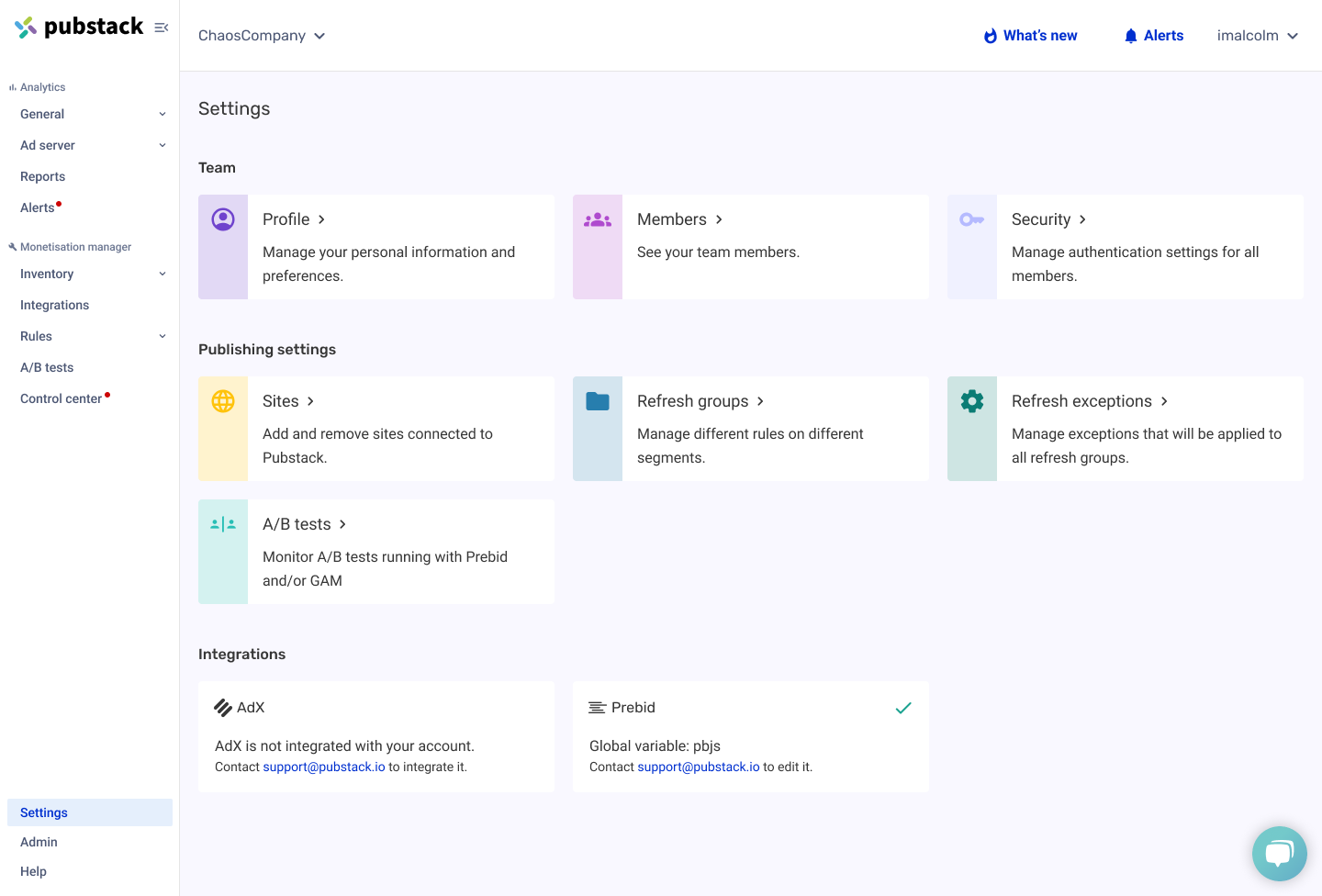Click support email in the AdX card
The width and height of the screenshot is (1322, 896).
324,767
